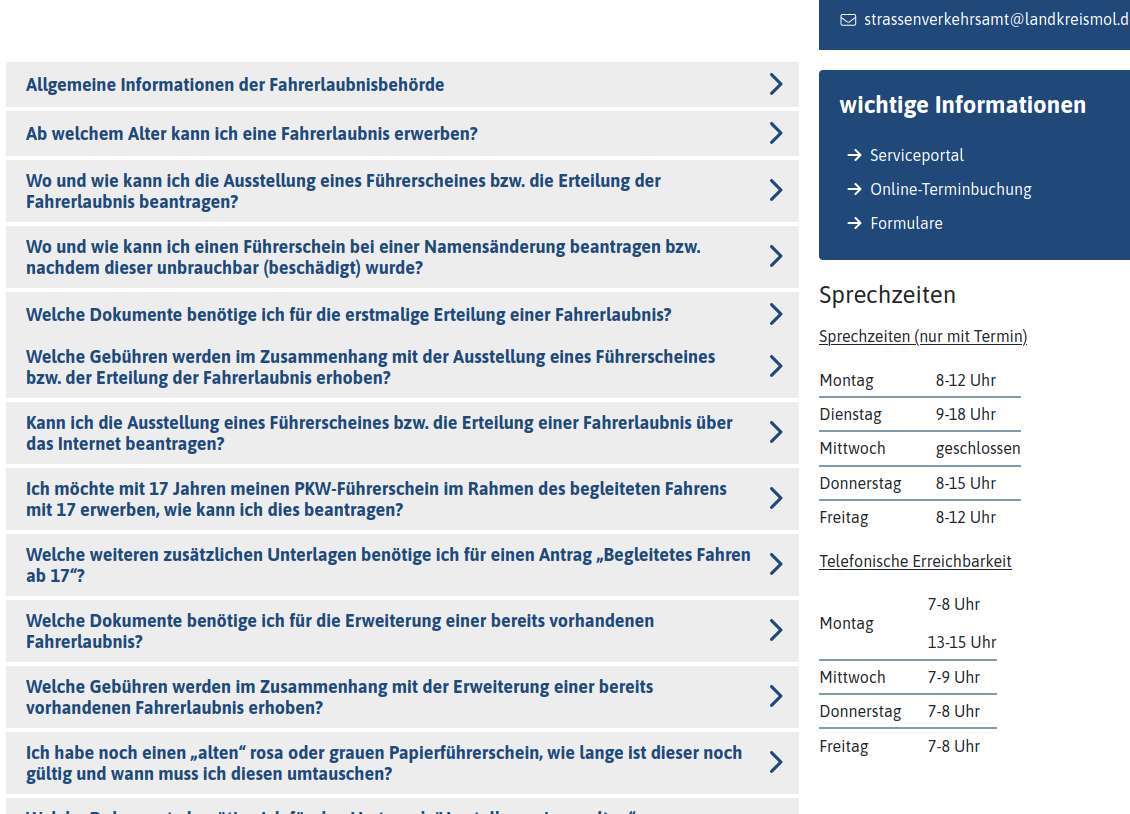1130x814 pixels.
Task: Click the arrow icon next to Online-Terminbuchung
Action: coord(854,189)
